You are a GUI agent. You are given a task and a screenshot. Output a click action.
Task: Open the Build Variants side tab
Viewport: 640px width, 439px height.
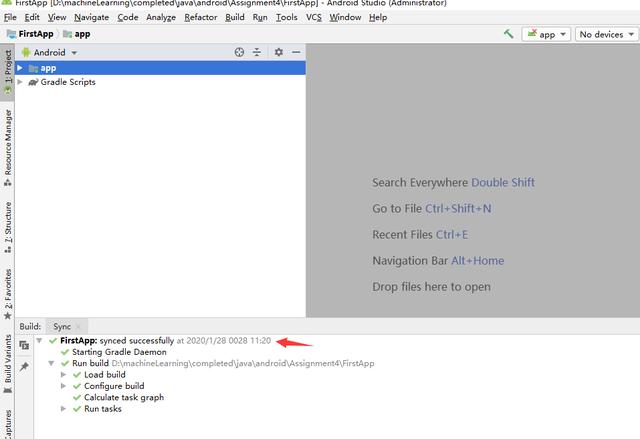[x=7, y=364]
